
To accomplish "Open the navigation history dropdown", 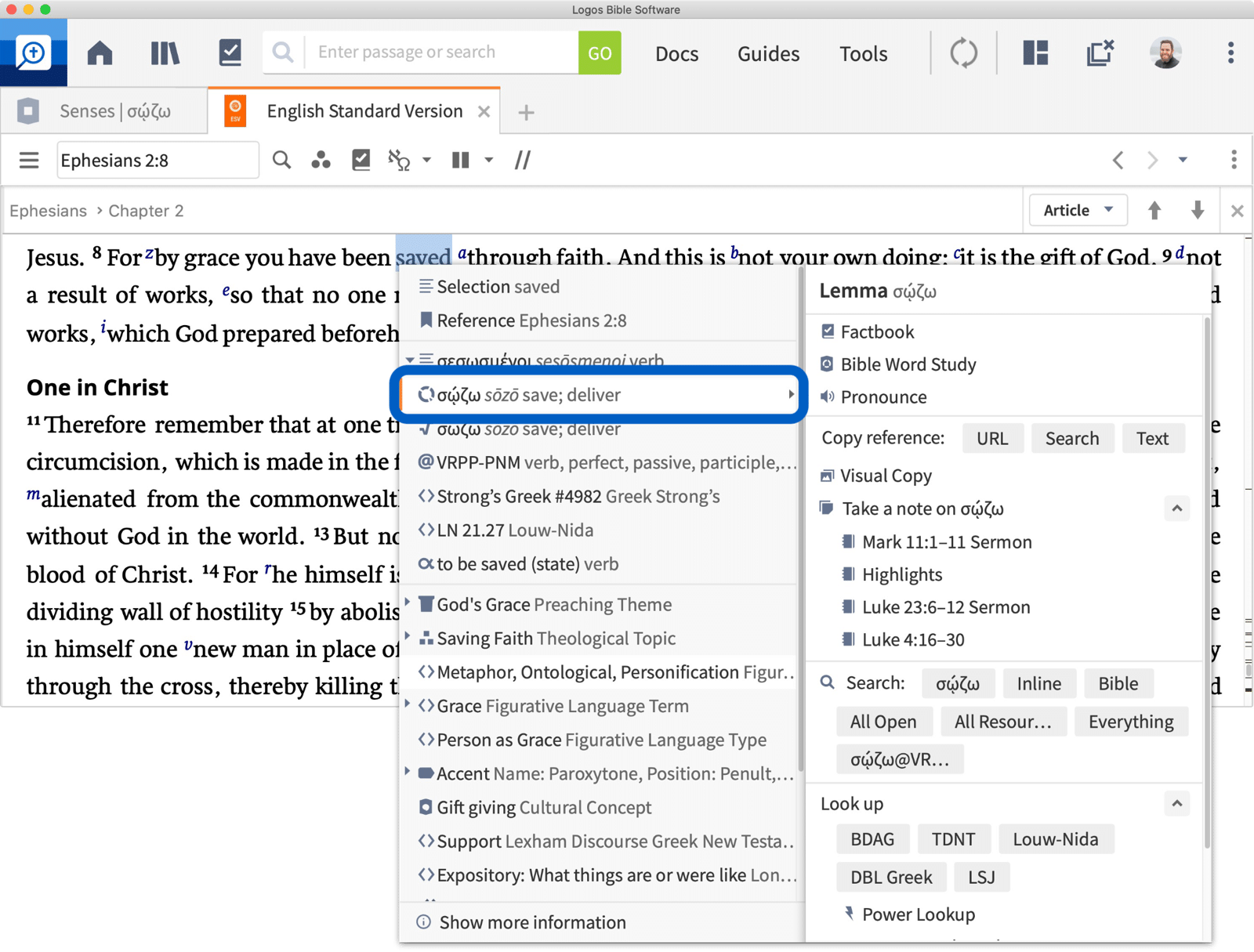I will (x=1183, y=160).
